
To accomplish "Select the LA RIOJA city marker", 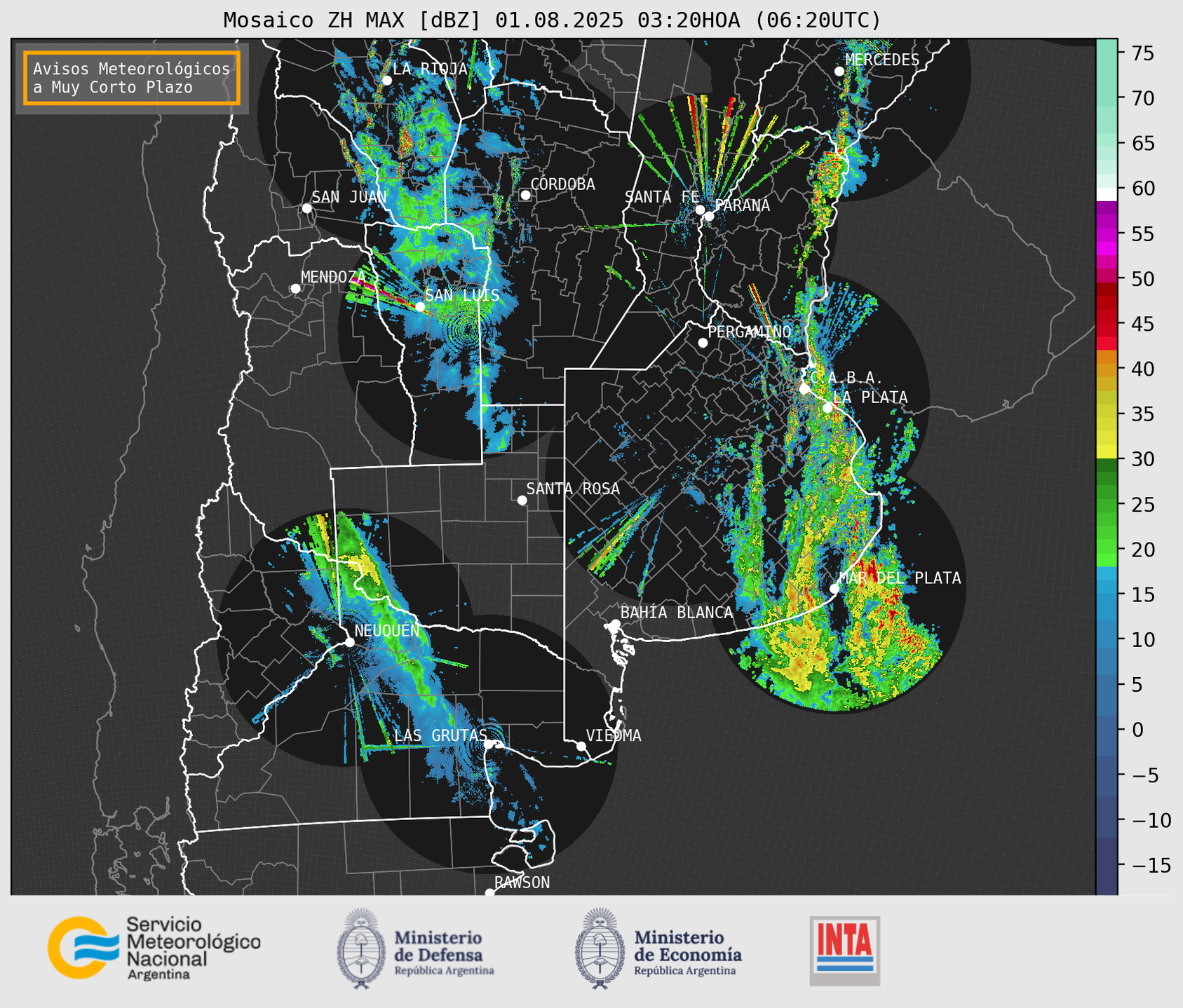I will 386,81.
